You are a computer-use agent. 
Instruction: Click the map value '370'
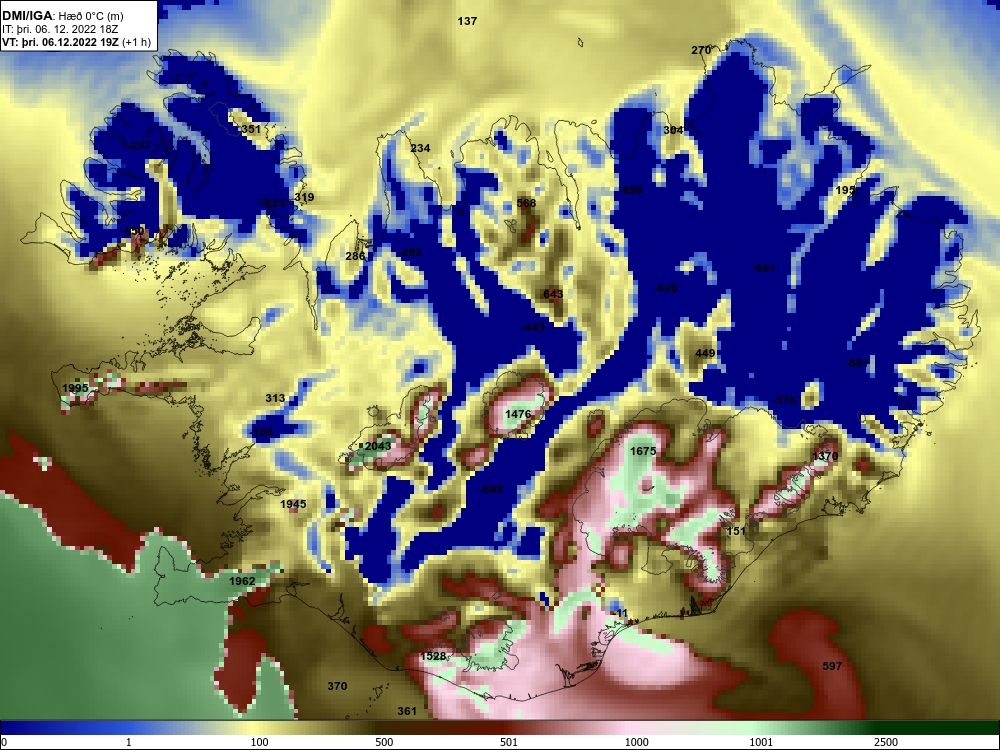[337, 686]
